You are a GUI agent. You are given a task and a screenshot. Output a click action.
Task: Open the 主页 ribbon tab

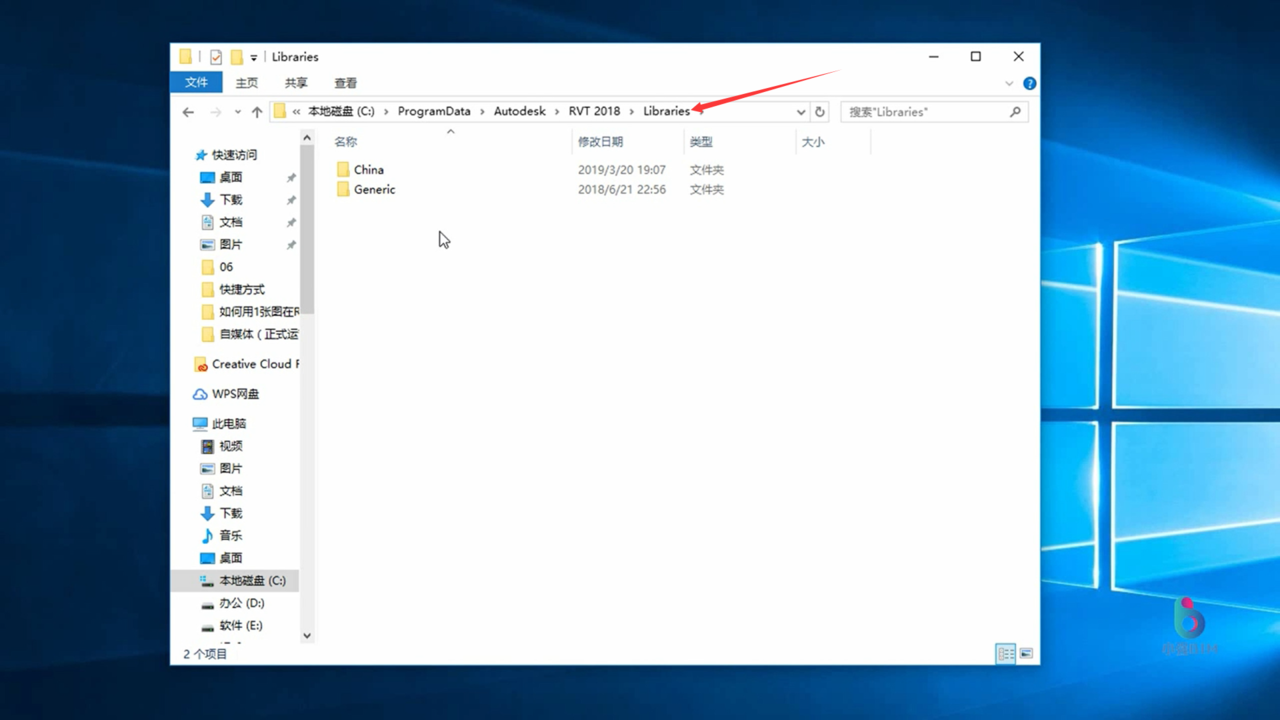[x=246, y=83]
